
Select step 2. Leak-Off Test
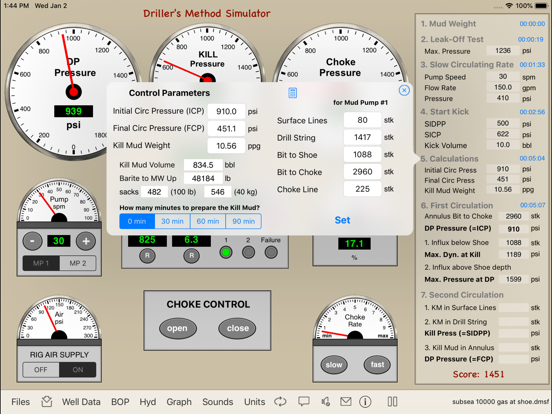tap(452, 39)
